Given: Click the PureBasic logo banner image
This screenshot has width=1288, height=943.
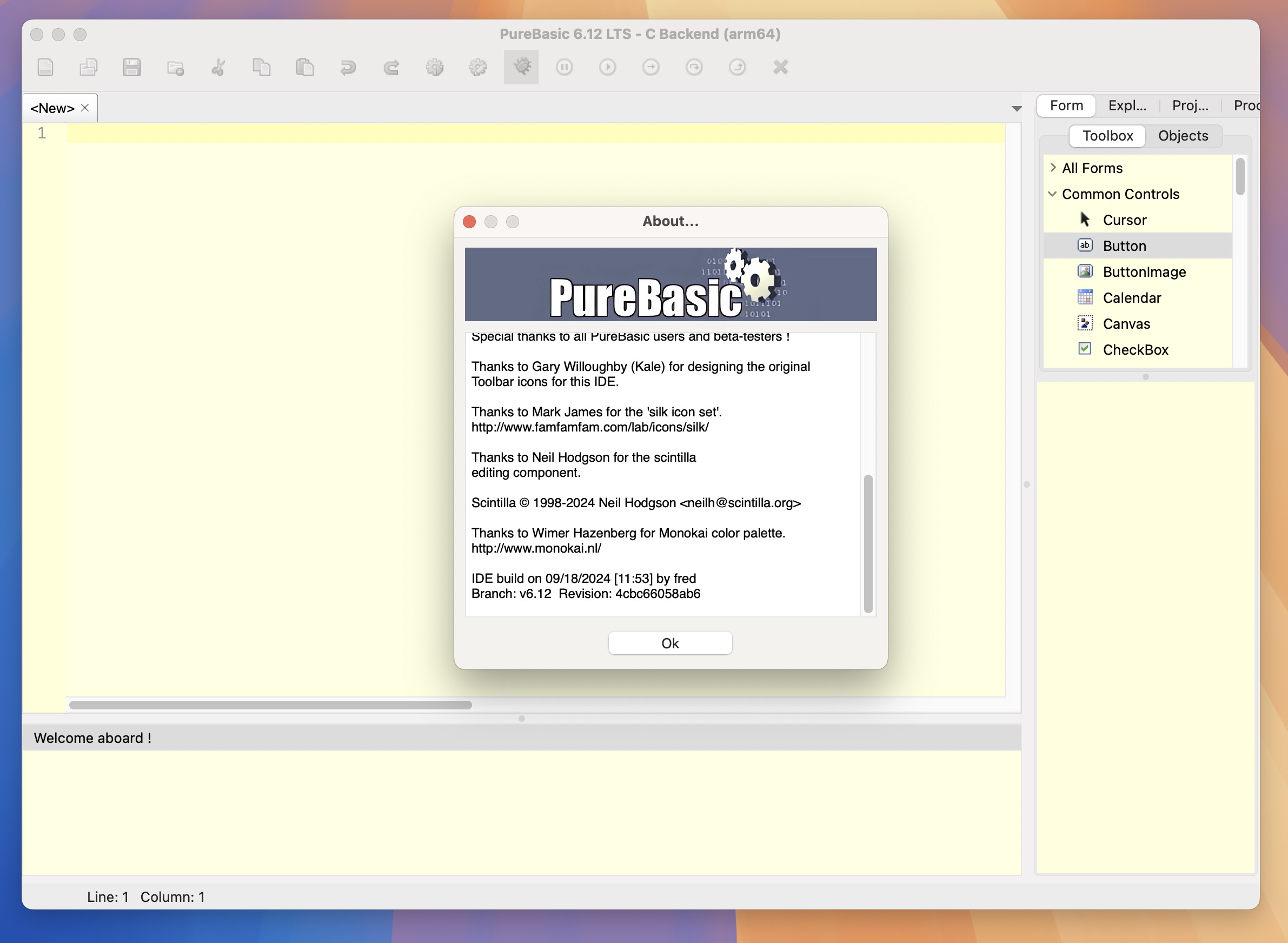Looking at the screenshot, I should click(670, 284).
